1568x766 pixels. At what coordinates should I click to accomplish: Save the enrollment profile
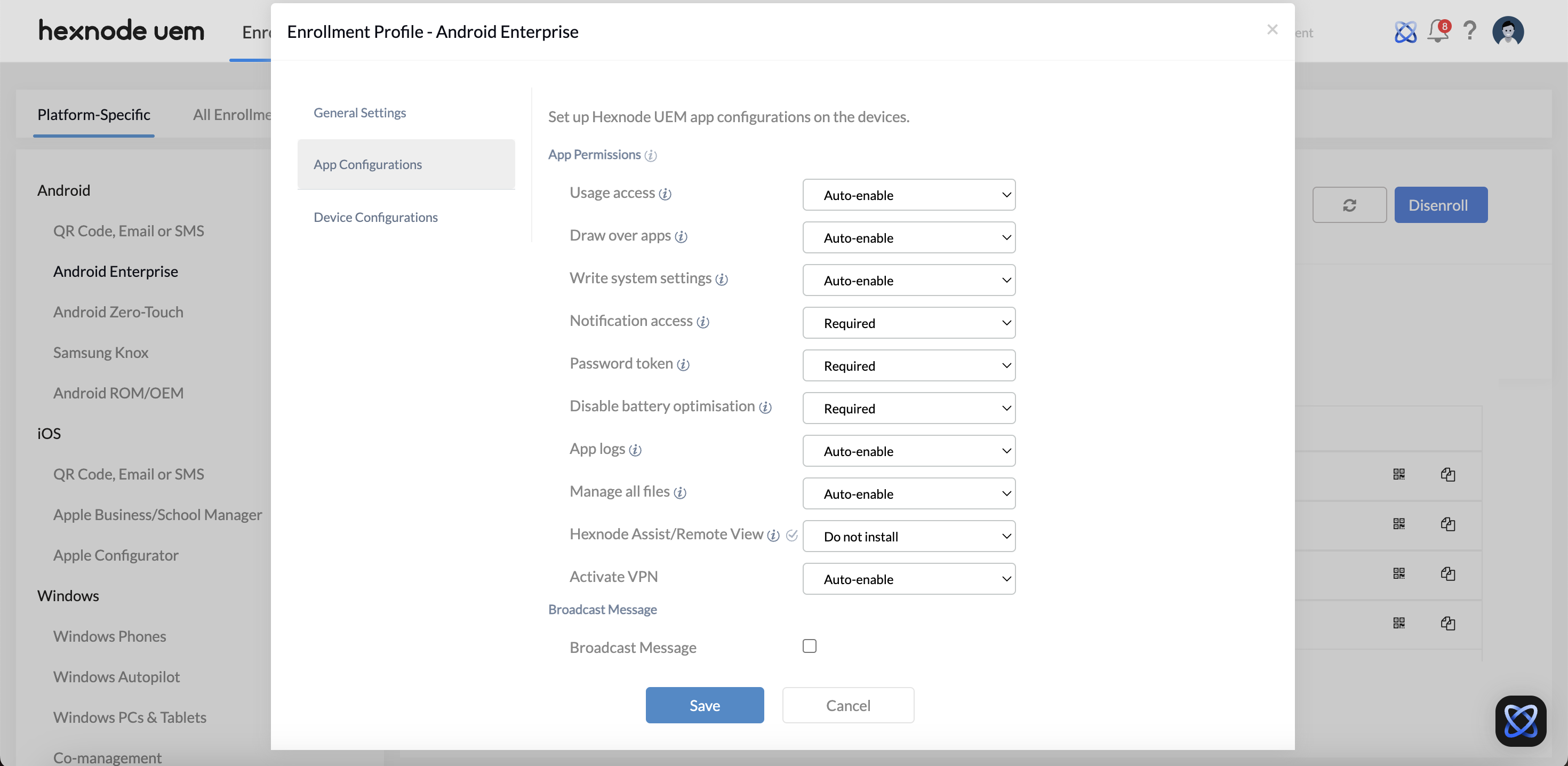(x=705, y=705)
